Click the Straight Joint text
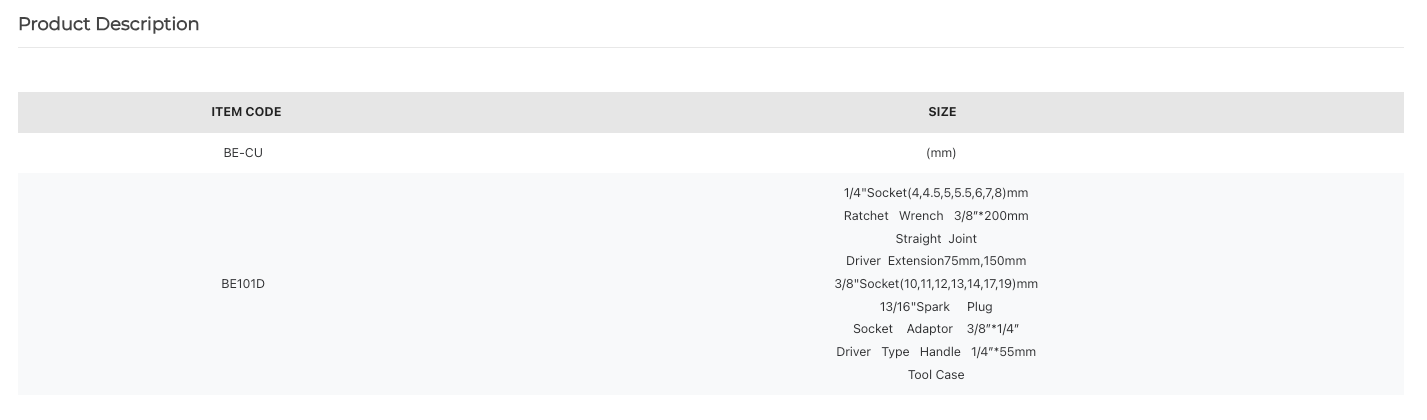 (x=936, y=239)
